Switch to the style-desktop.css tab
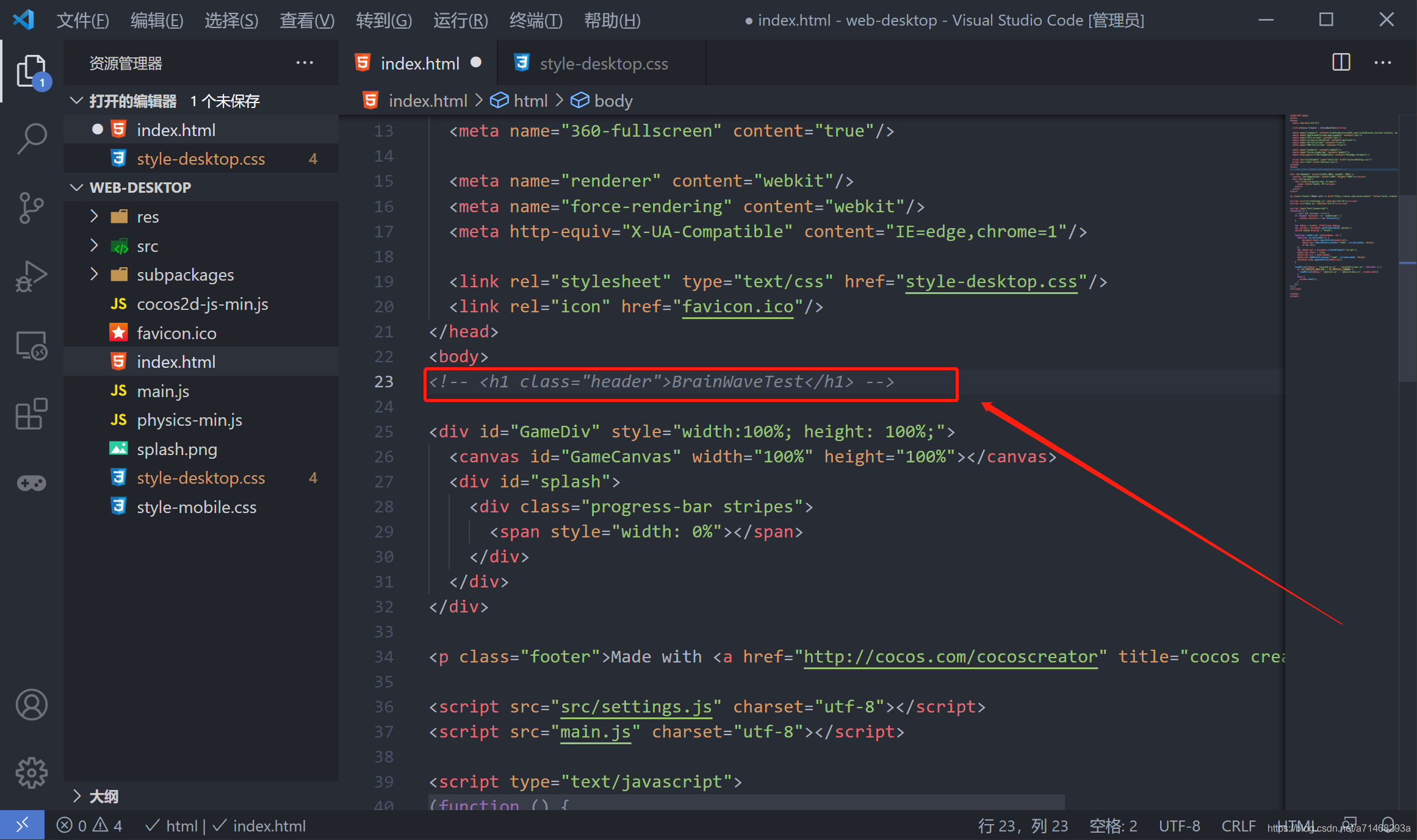The image size is (1417, 840). click(x=602, y=63)
